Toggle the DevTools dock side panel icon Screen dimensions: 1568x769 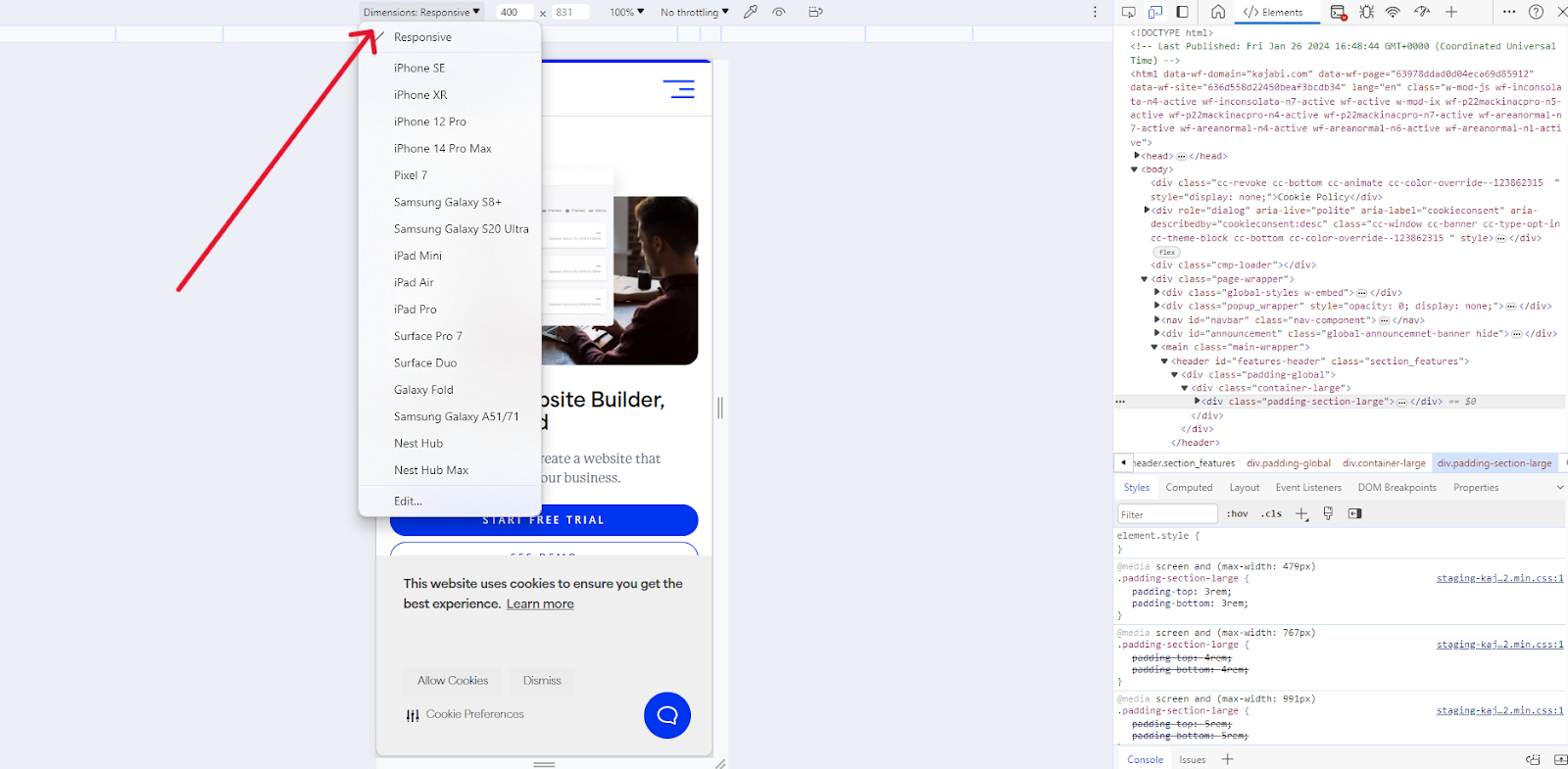[1183, 12]
